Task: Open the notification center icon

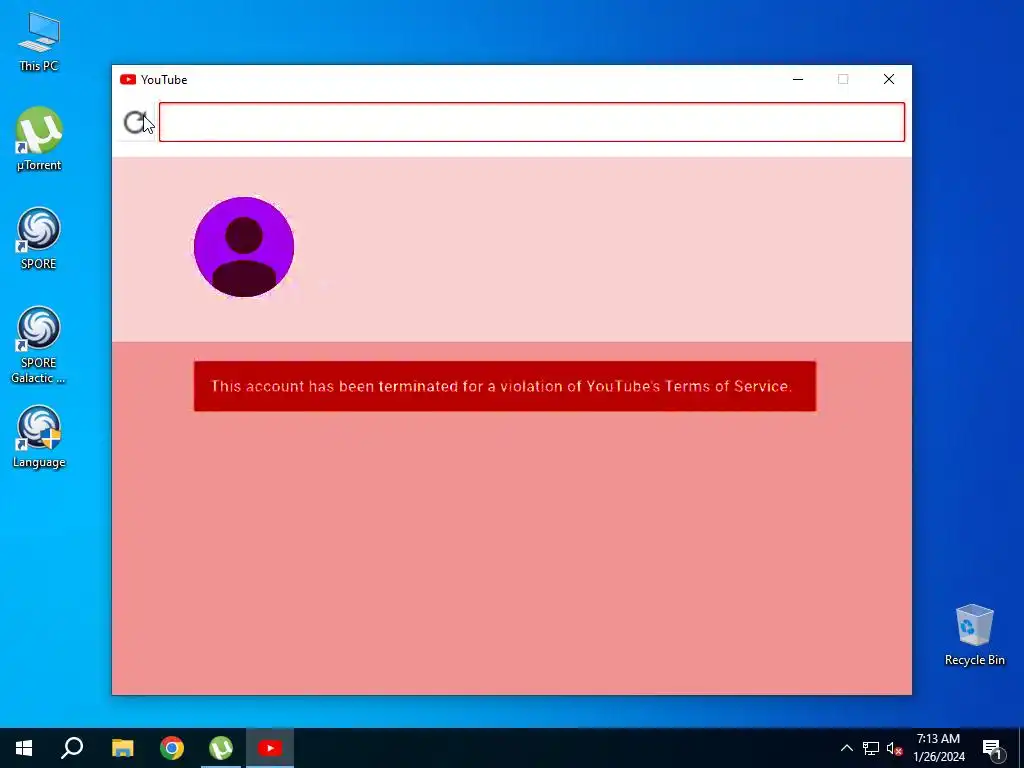Action: pyautogui.click(x=992, y=748)
